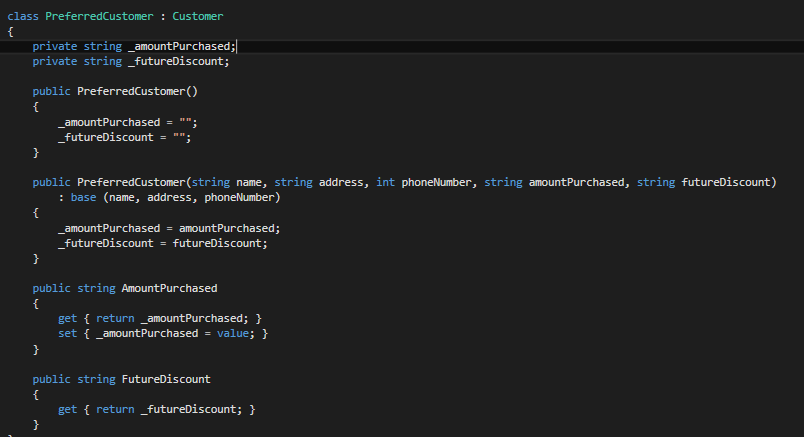Click the empty string assigned to _futureDiscount
The width and height of the screenshot is (804, 437).
(178, 137)
